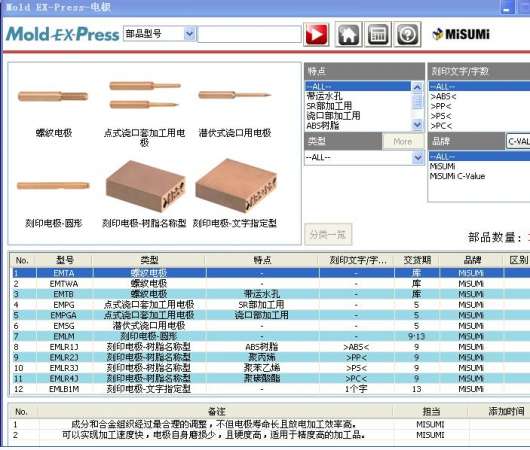Screen dimensions: 530x450
Task: Click the 特点 list scroll down arrow
Action: [x=417, y=125]
